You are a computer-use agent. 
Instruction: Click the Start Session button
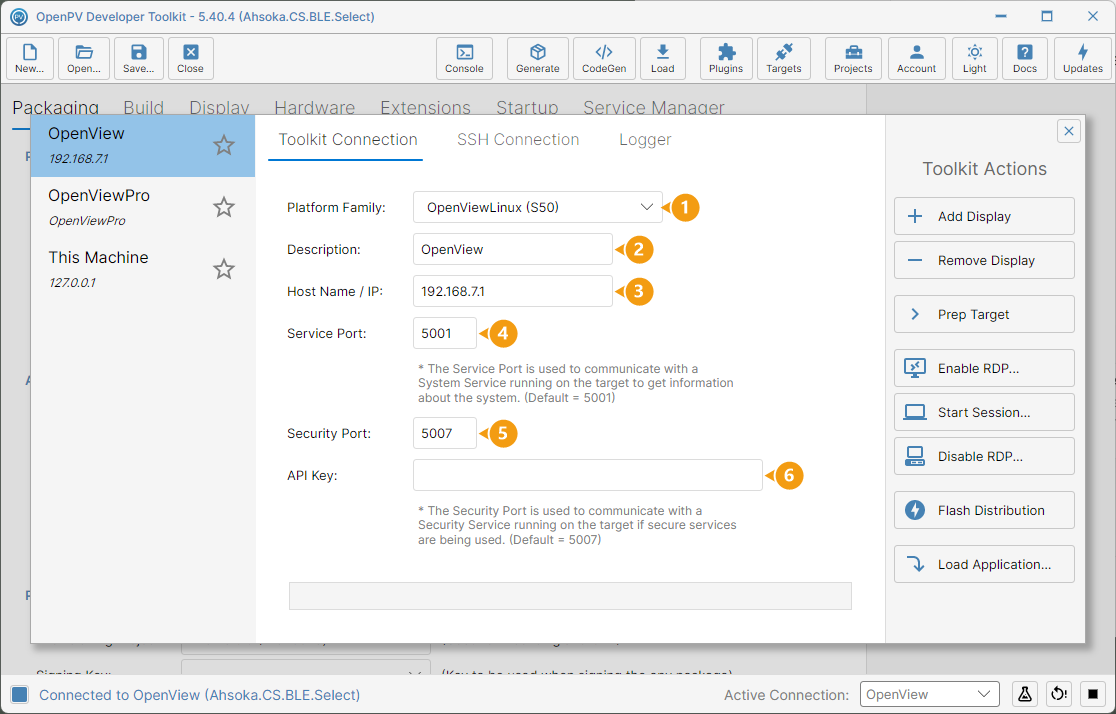tap(984, 412)
